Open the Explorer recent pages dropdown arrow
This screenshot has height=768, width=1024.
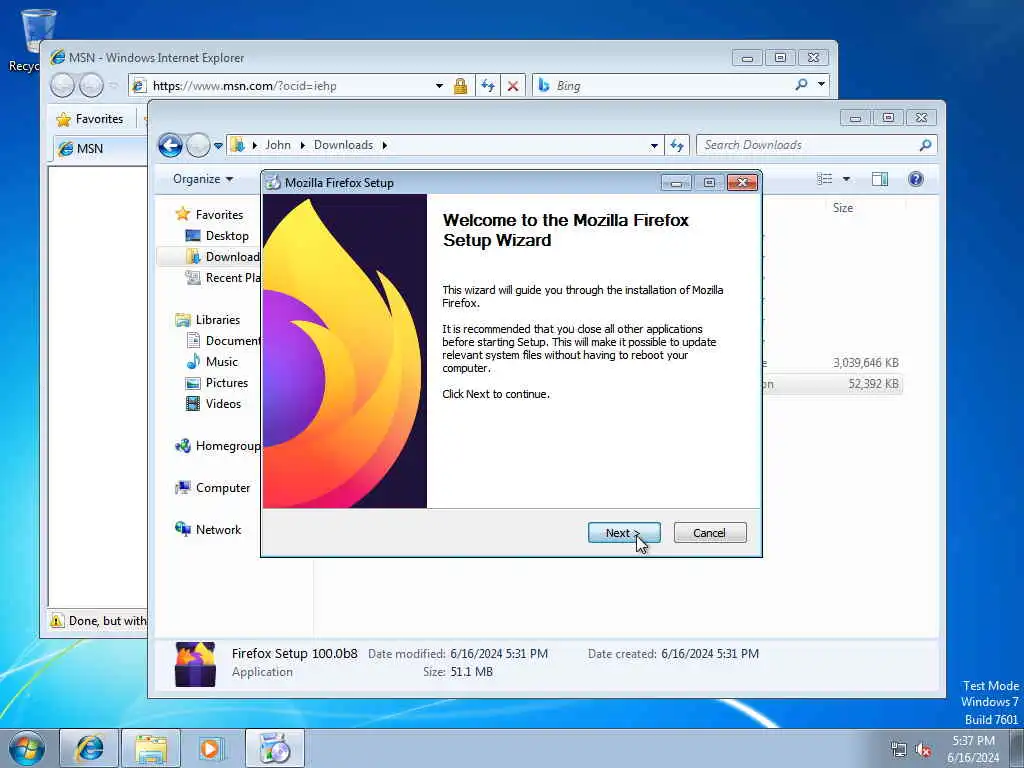pyautogui.click(x=218, y=146)
